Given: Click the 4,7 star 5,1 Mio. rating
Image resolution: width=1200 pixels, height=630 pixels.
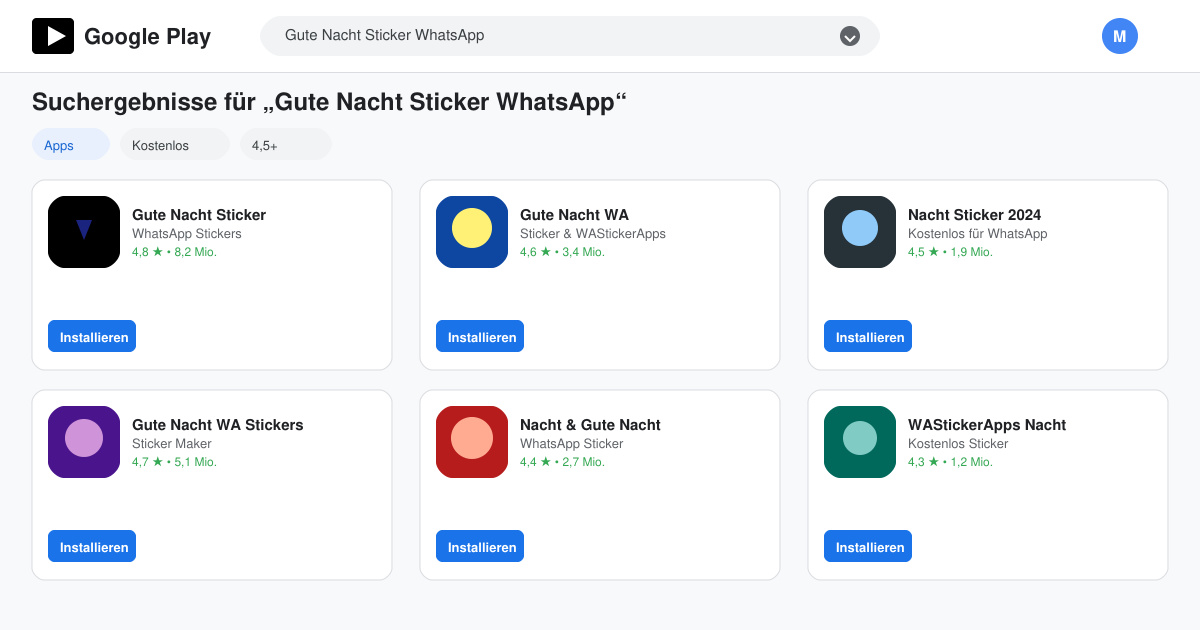Looking at the screenshot, I should pos(174,462).
